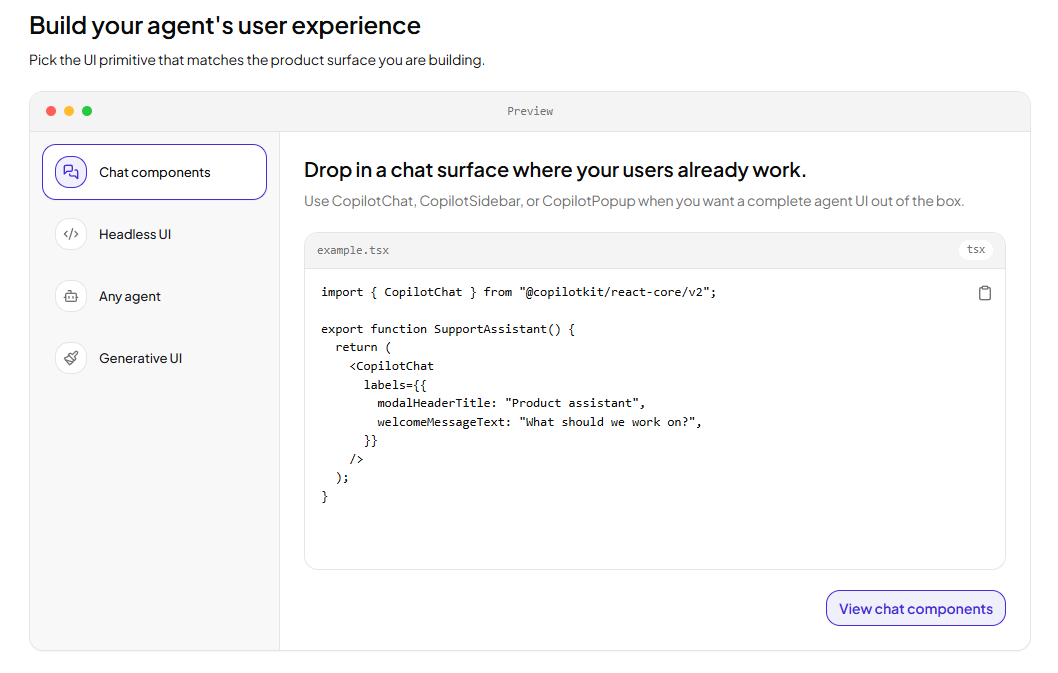Click the import CopilotChat code line
This screenshot has width=1058, height=673.
pos(518,292)
